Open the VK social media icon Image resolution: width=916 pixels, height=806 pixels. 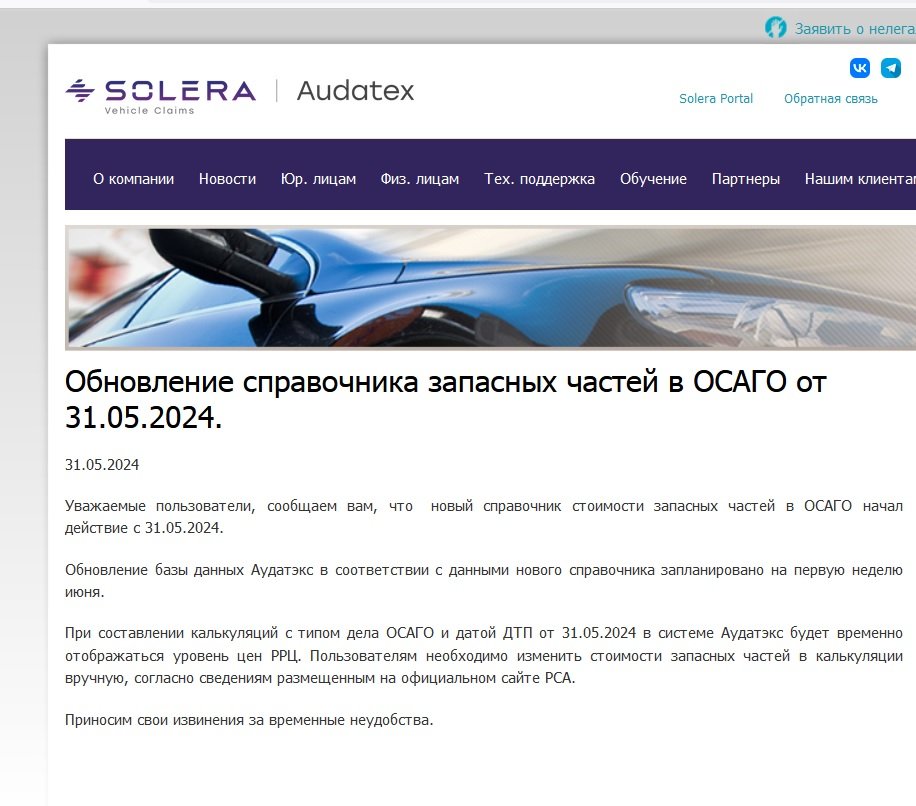click(x=860, y=68)
